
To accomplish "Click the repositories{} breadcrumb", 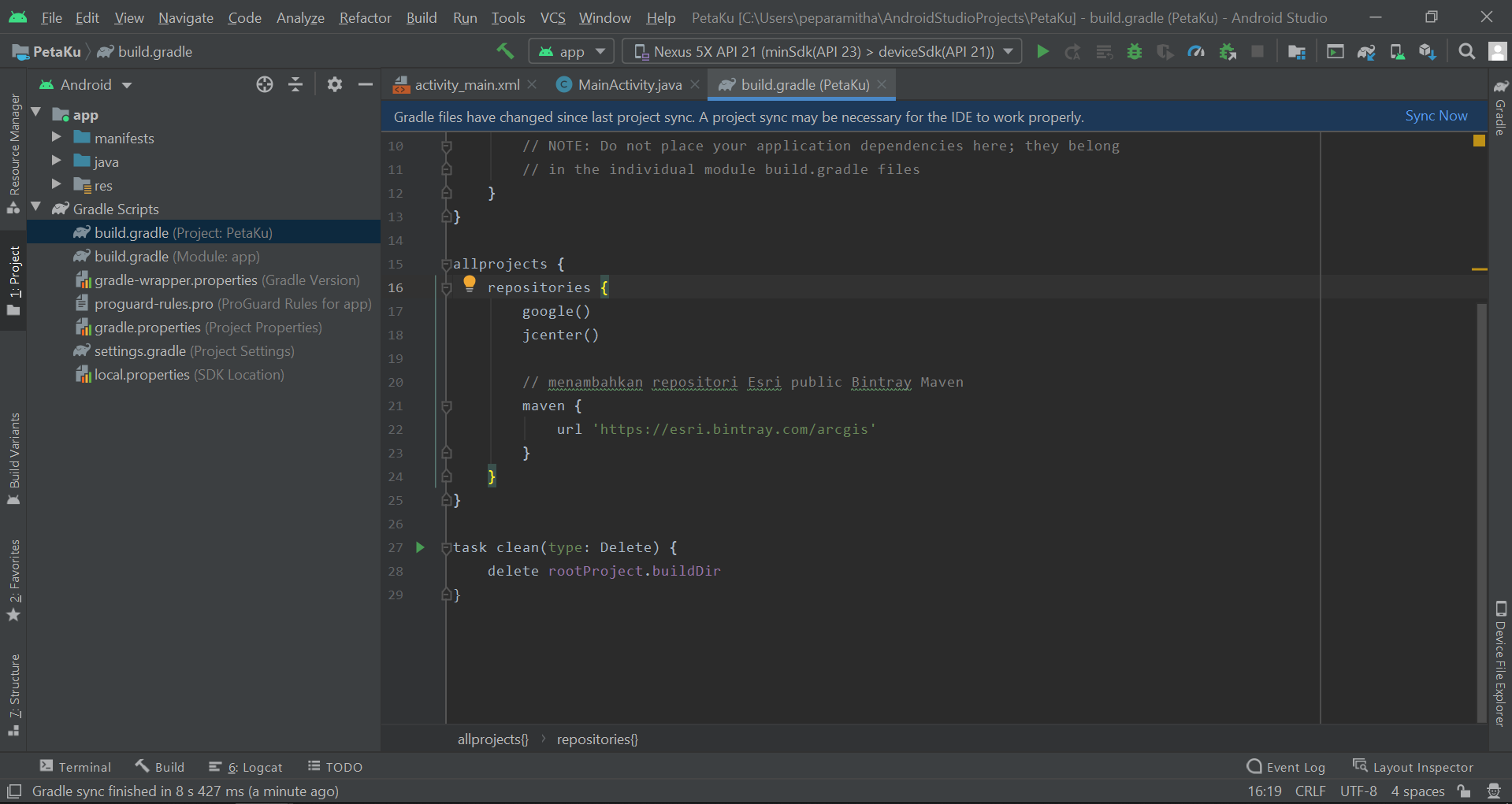I will [597, 739].
